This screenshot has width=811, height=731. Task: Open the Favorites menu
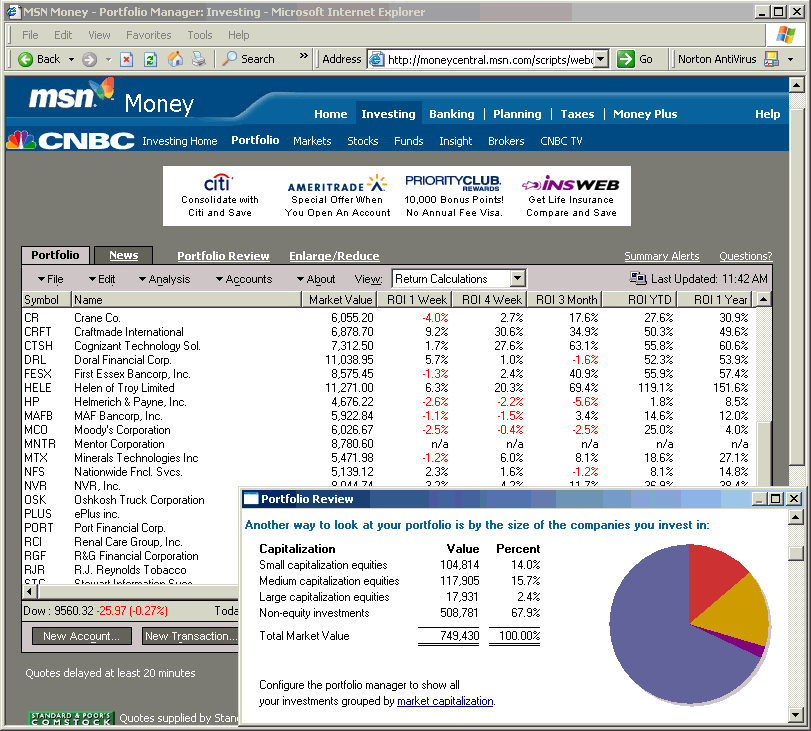pyautogui.click(x=148, y=34)
